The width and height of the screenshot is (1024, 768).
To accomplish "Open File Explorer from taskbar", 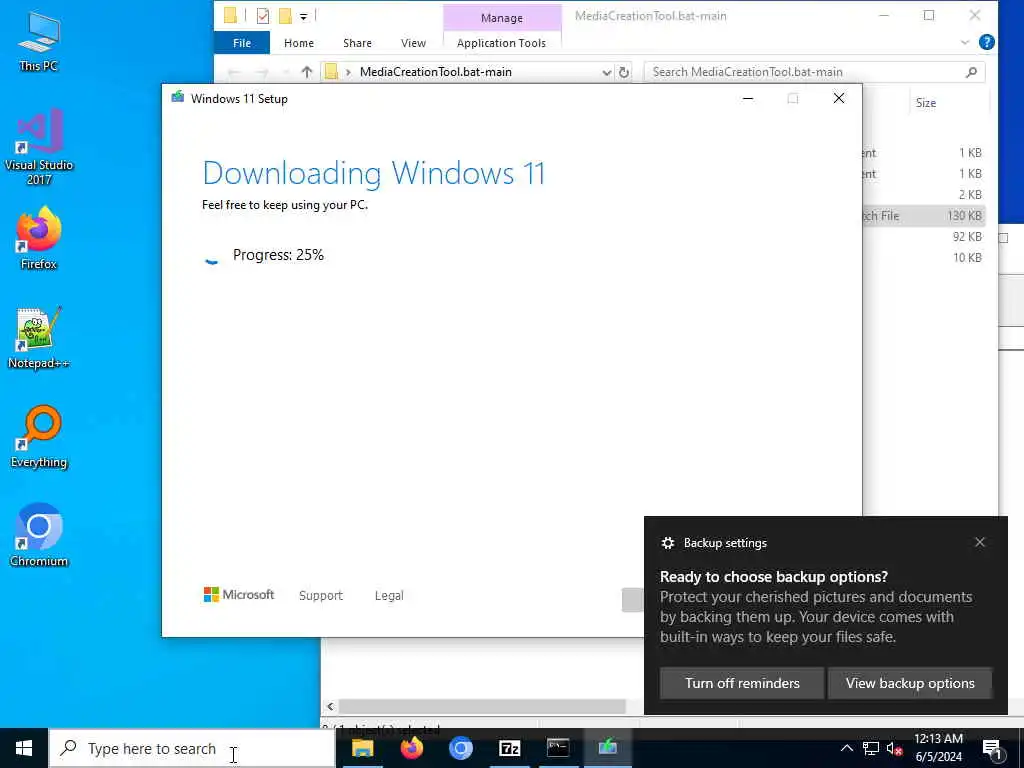I will (x=362, y=748).
